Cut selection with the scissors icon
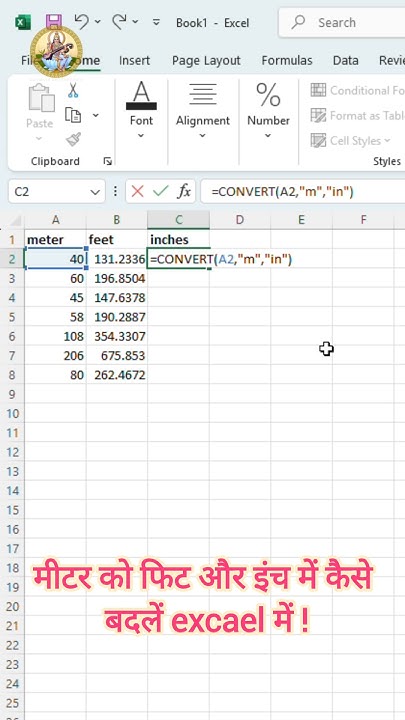This screenshot has height=720, width=405. [73, 90]
